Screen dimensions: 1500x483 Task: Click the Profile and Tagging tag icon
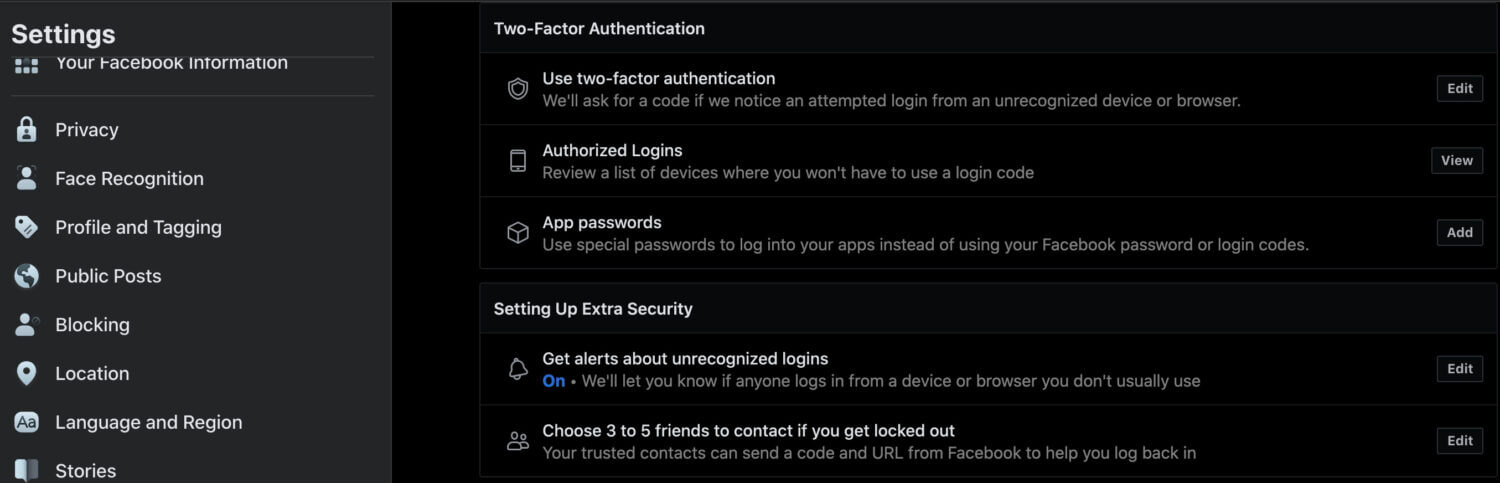point(27,227)
